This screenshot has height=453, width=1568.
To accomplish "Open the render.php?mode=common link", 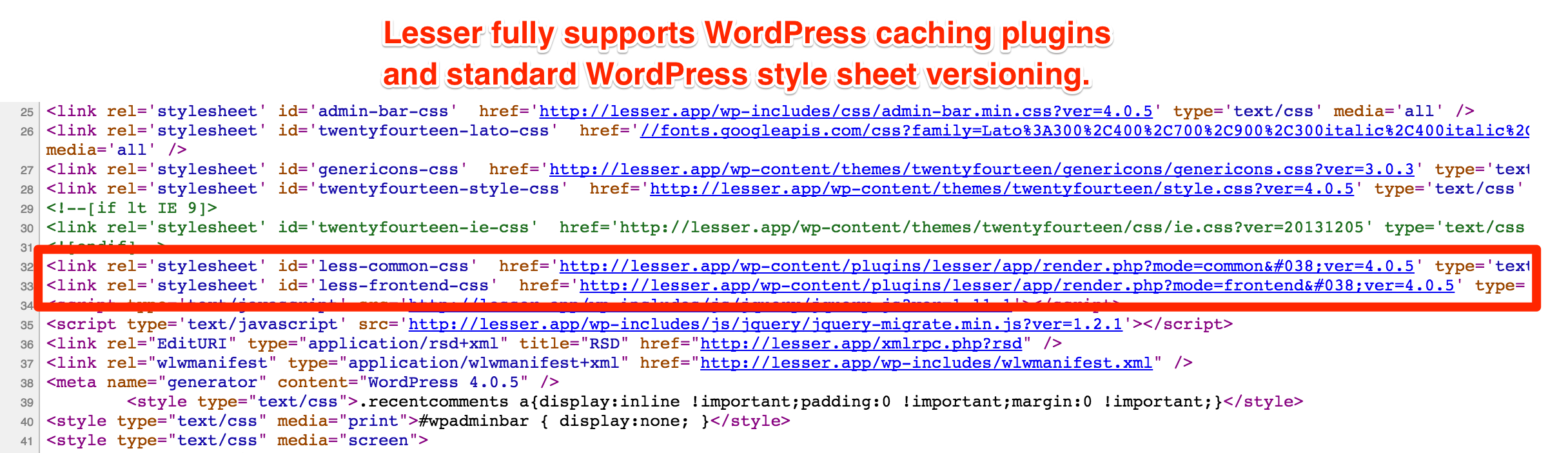I will [x=986, y=267].
